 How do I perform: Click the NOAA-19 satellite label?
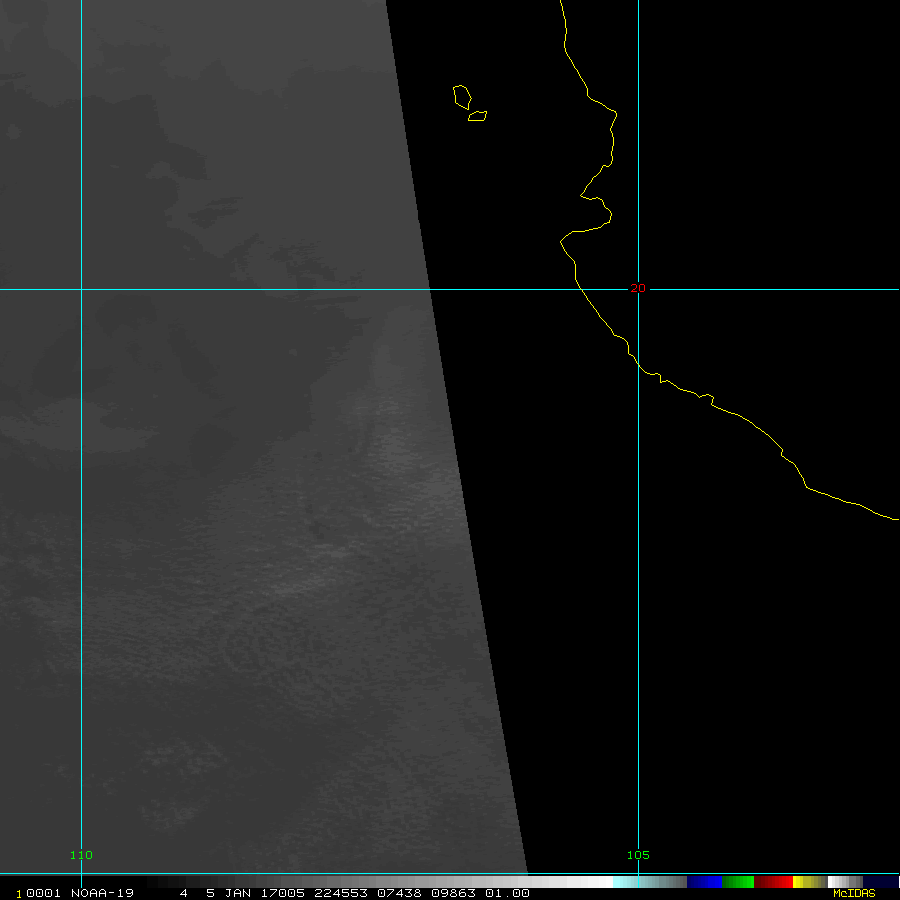click(102, 893)
